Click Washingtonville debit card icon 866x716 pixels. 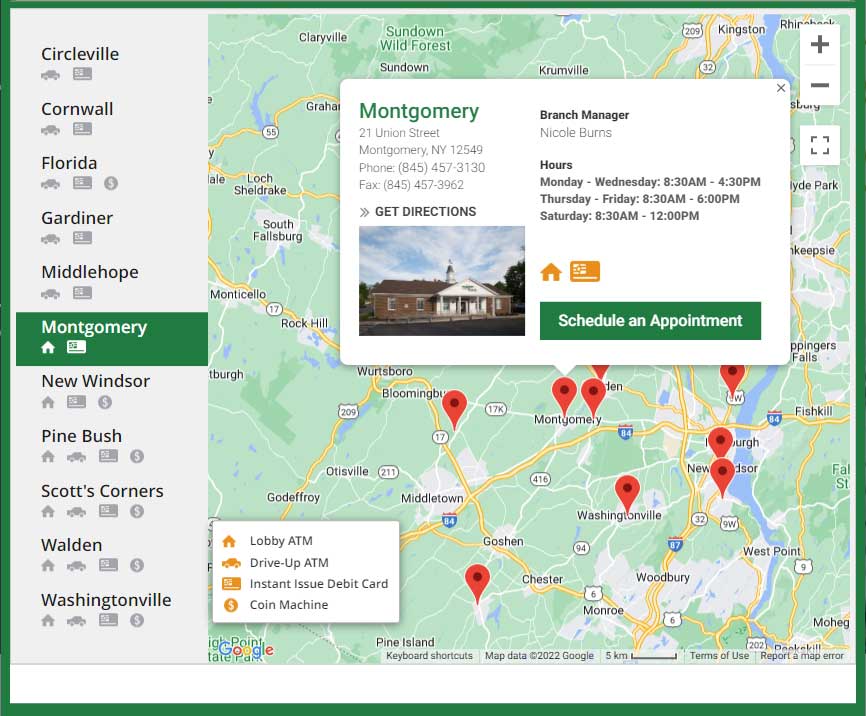click(108, 619)
